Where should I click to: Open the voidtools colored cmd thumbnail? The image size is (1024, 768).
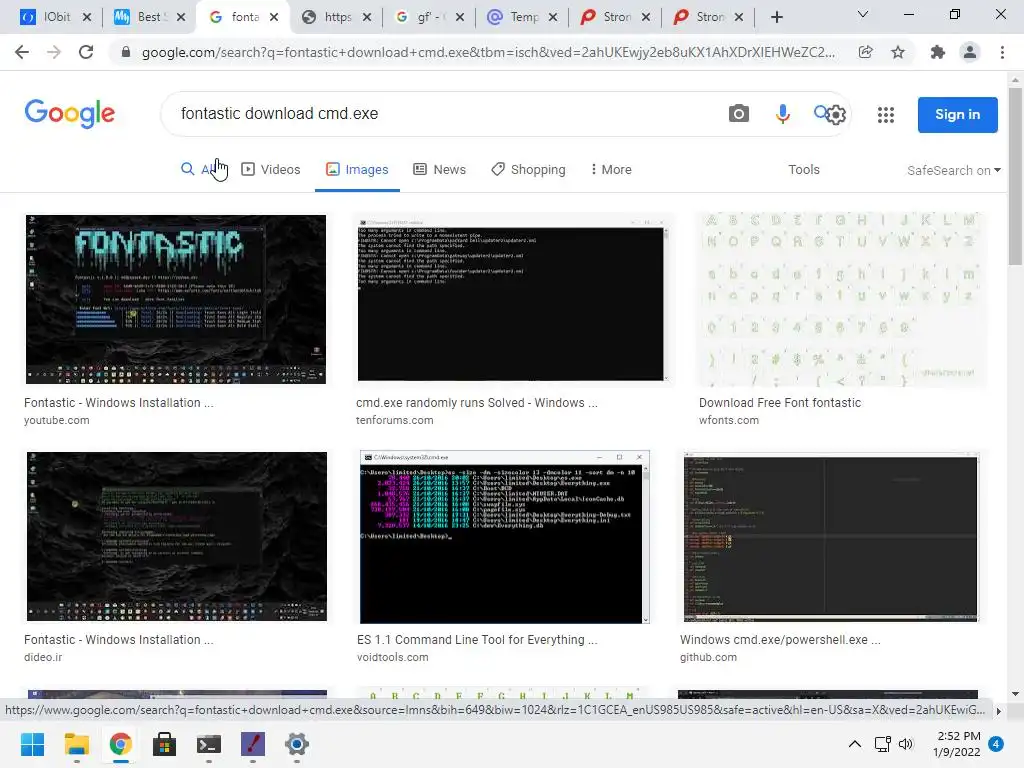coord(504,536)
